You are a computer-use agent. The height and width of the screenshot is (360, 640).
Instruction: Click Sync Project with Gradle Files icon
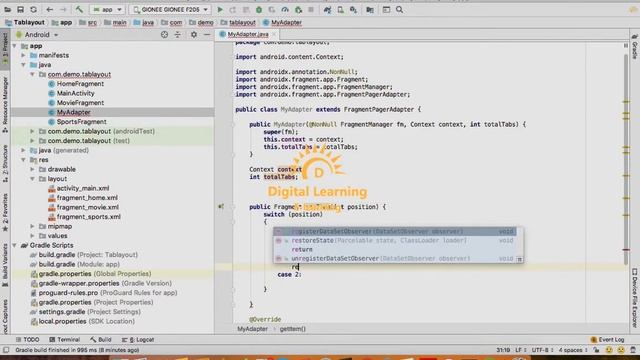(327, 9)
